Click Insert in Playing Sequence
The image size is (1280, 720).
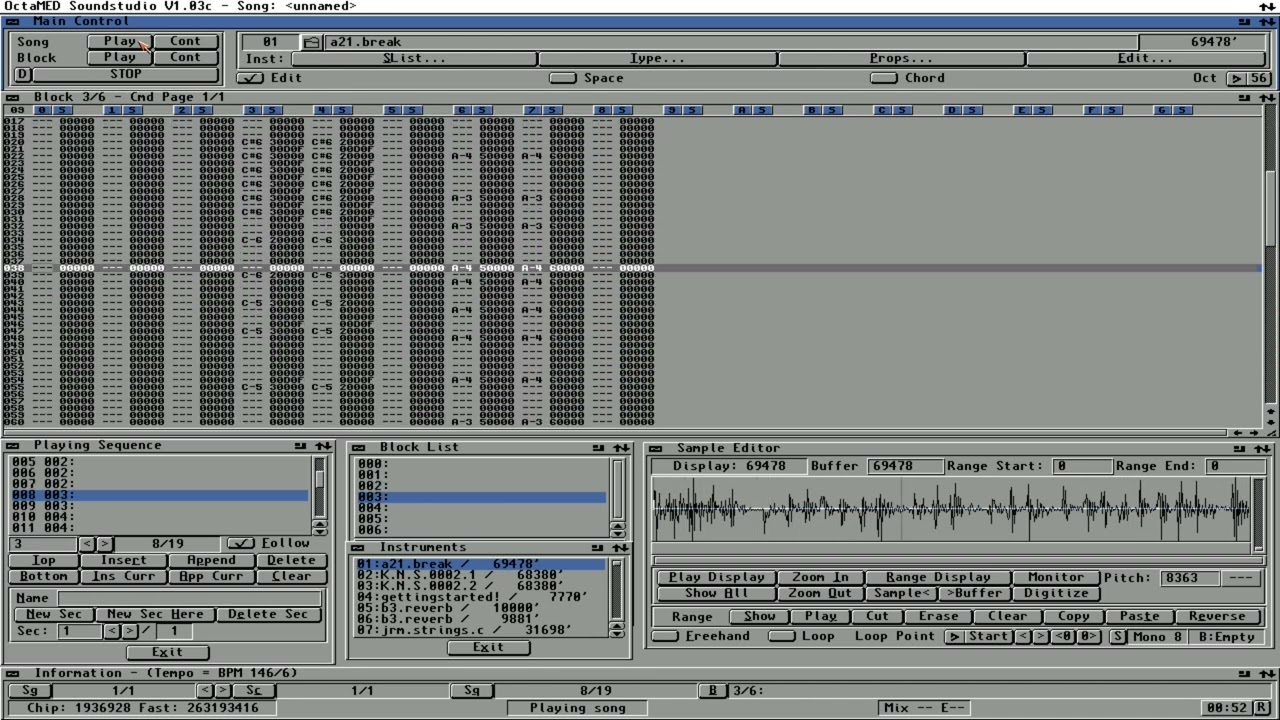[124, 561]
